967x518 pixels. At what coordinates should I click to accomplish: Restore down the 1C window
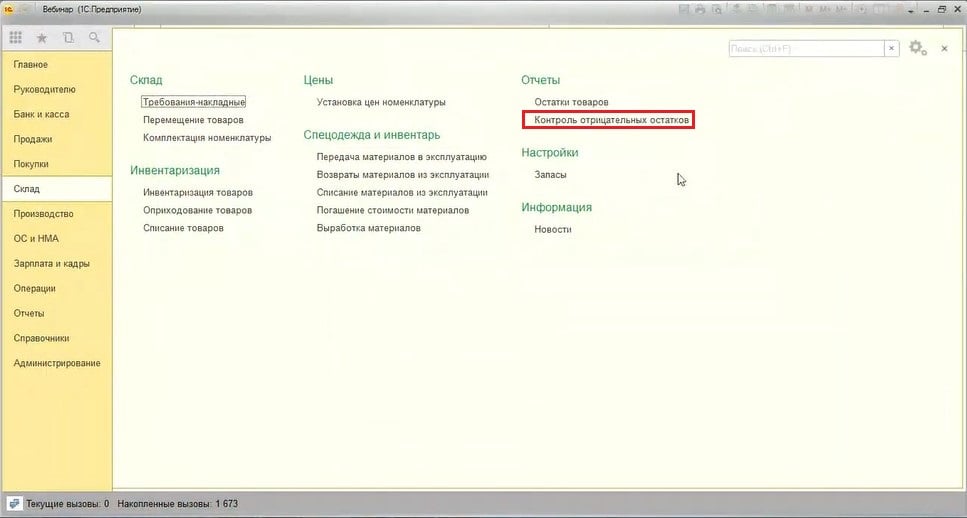click(942, 9)
